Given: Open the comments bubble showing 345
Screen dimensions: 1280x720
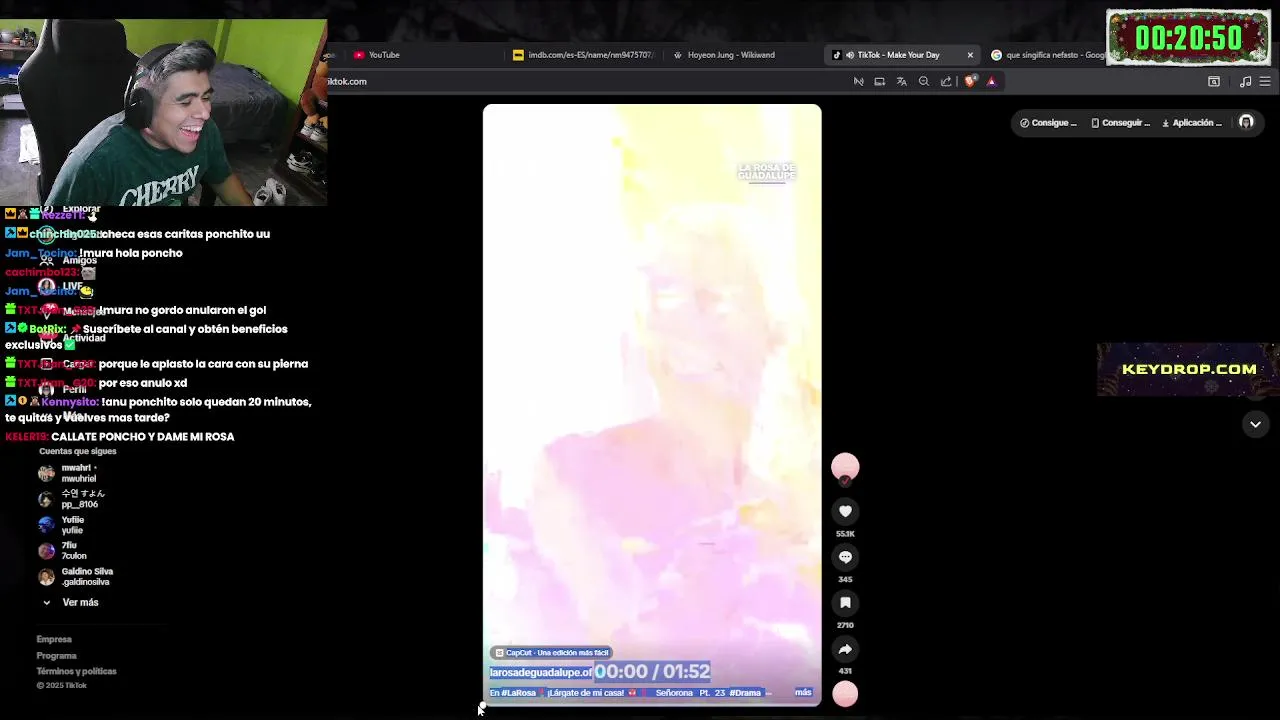Looking at the screenshot, I should click(845, 557).
